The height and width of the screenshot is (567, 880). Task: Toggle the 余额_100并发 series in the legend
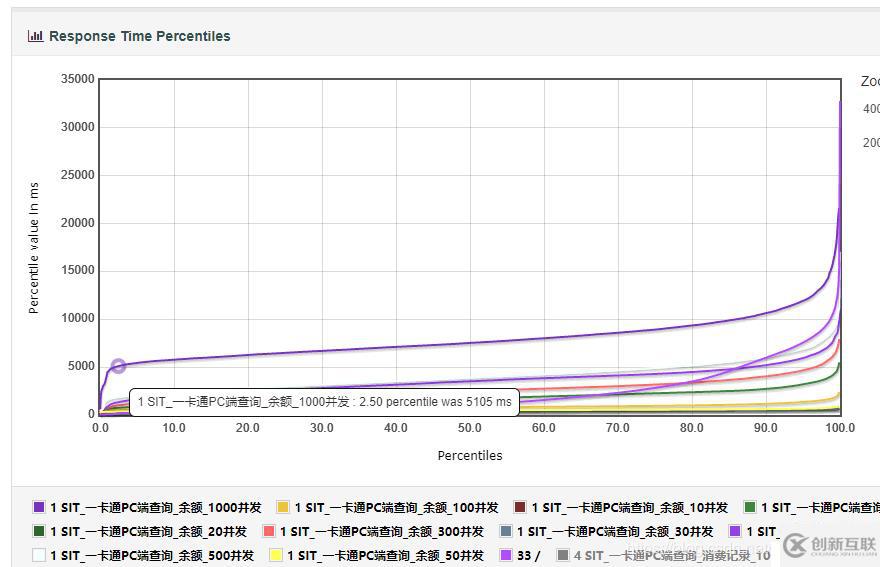tap(388, 507)
